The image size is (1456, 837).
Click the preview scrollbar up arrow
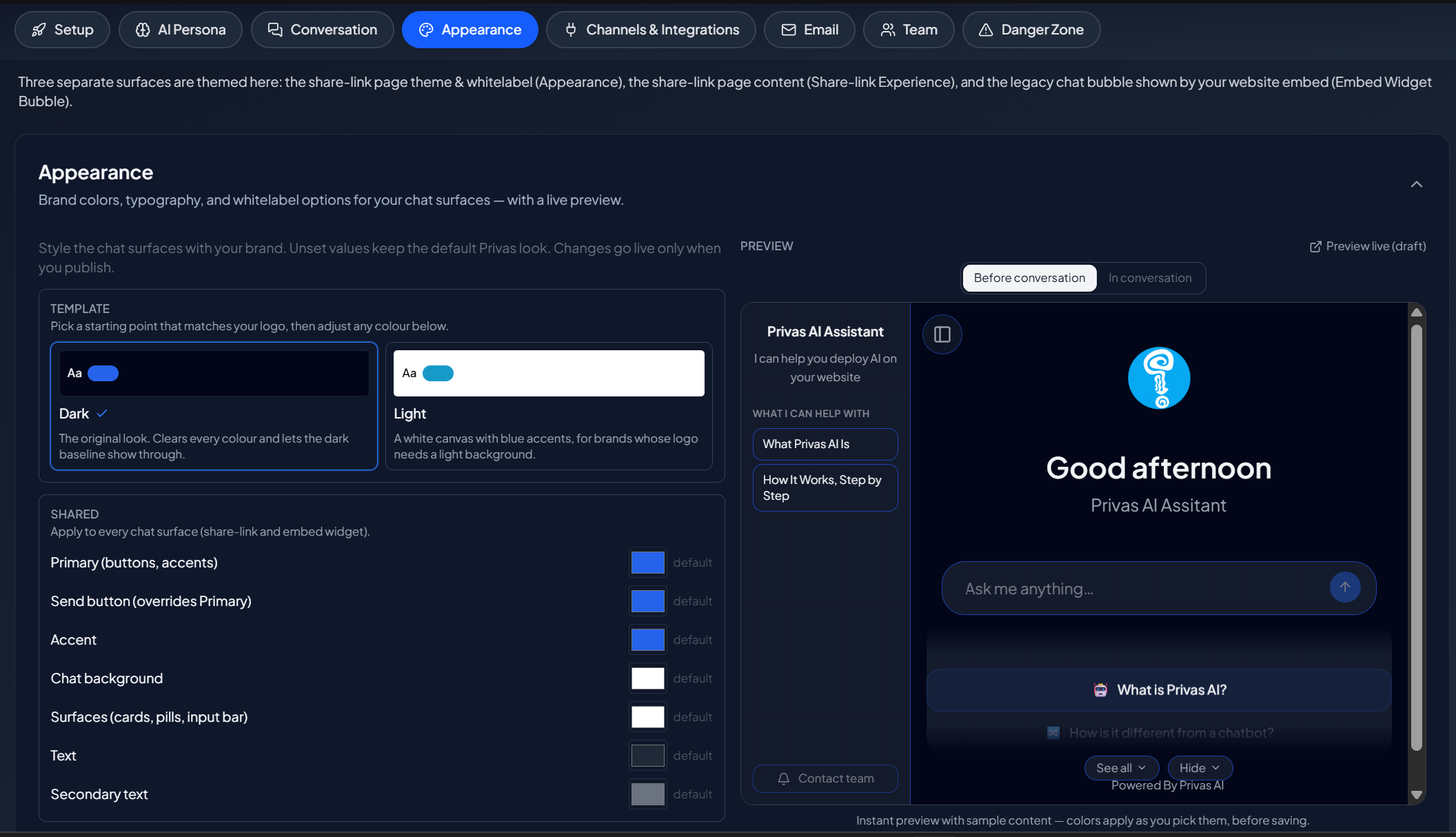1417,312
